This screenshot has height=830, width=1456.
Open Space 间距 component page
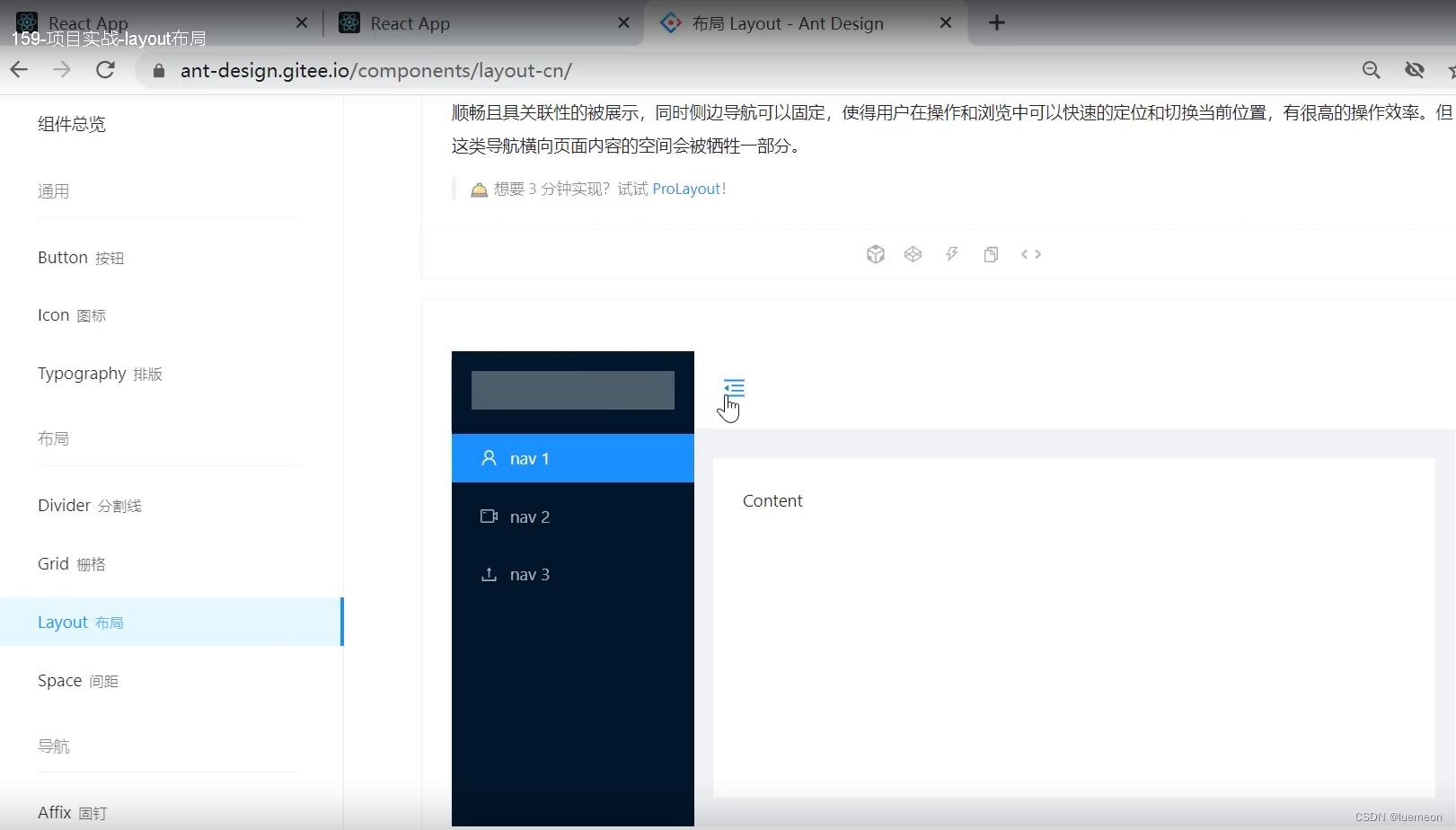click(78, 681)
